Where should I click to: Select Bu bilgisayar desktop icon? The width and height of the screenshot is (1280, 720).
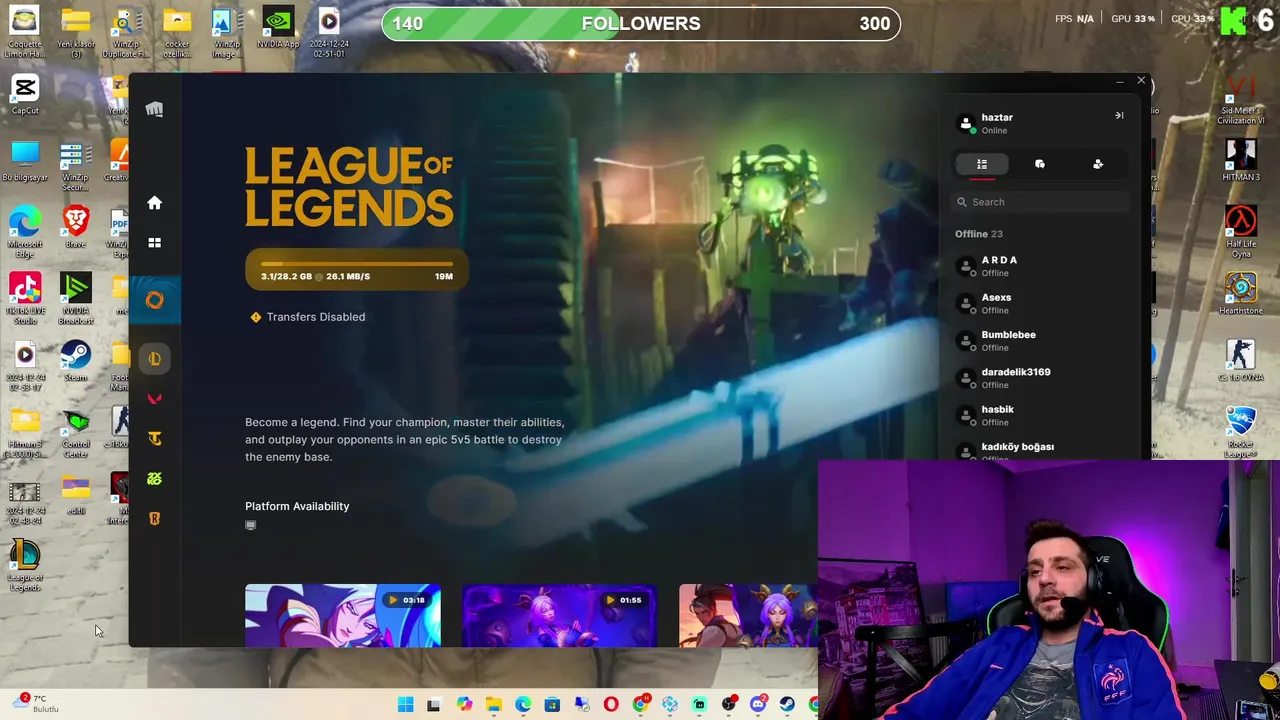pos(25,162)
